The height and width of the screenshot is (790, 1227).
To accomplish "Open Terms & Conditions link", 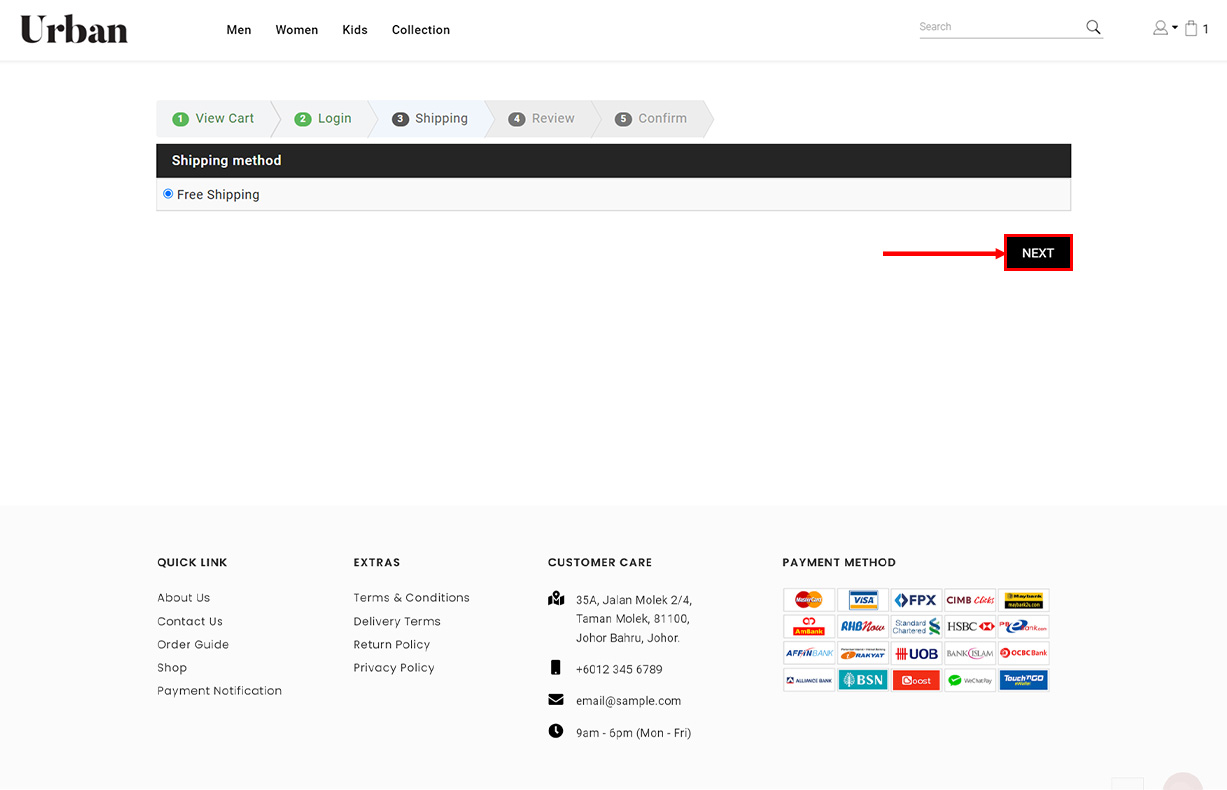I will 412,598.
